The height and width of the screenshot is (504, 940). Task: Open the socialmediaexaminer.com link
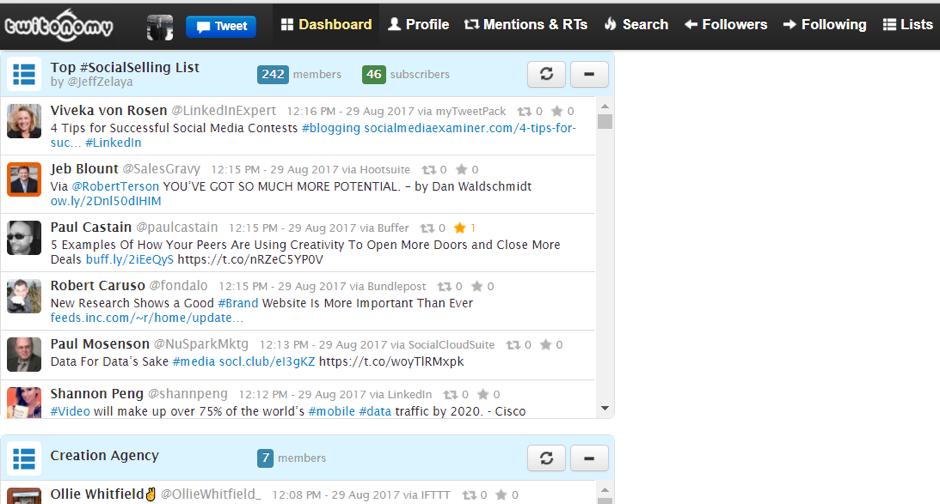[x=470, y=128]
